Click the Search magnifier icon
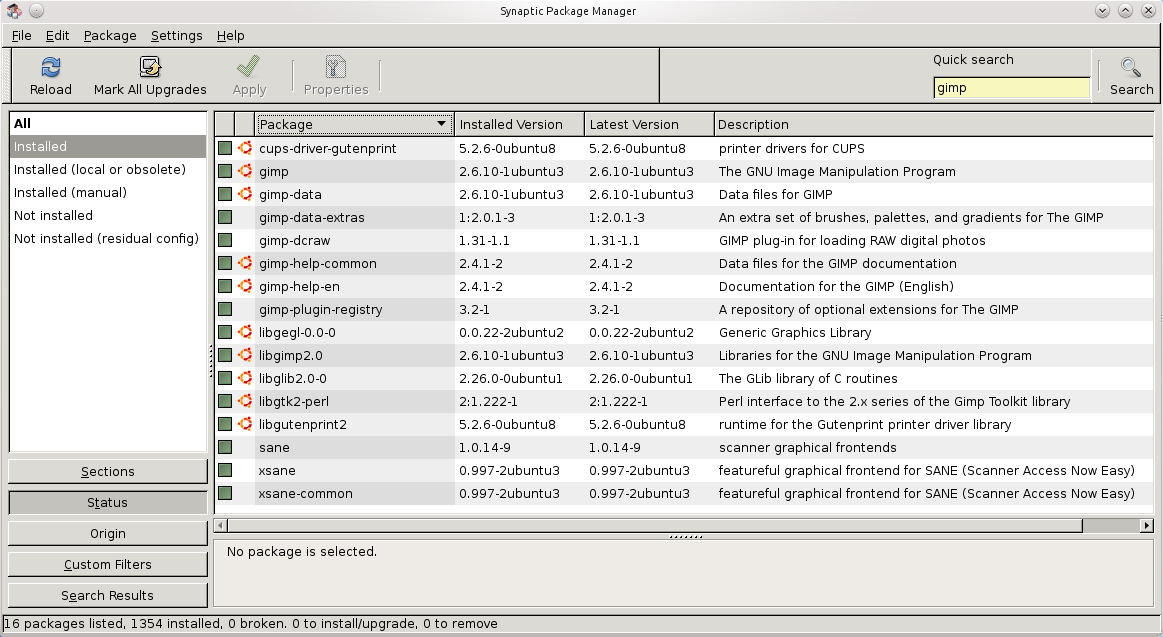The image size is (1163, 637). point(1131,68)
